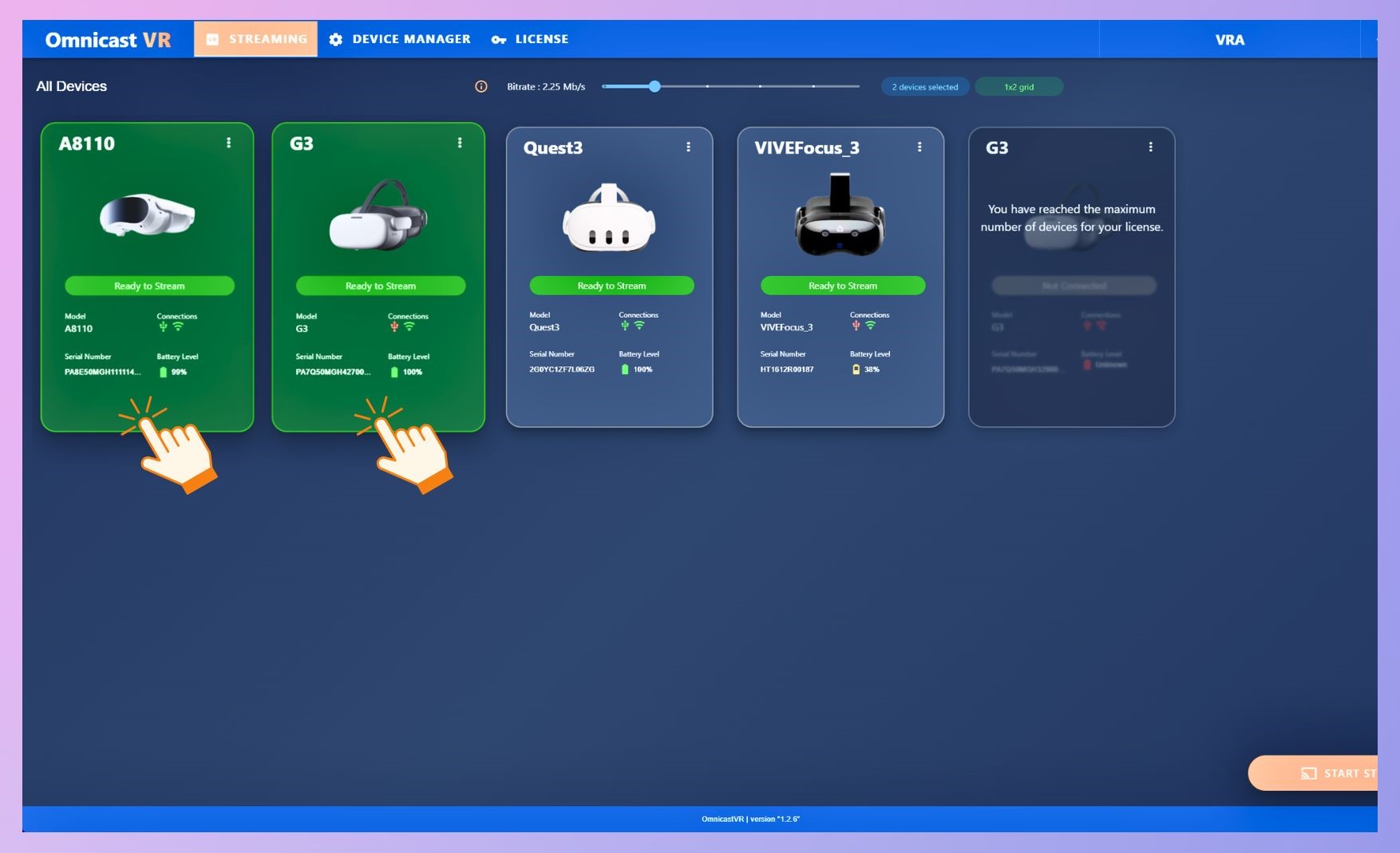Screen dimensions: 1400x853
Task: Switch to the Streaming tab
Action: [255, 39]
